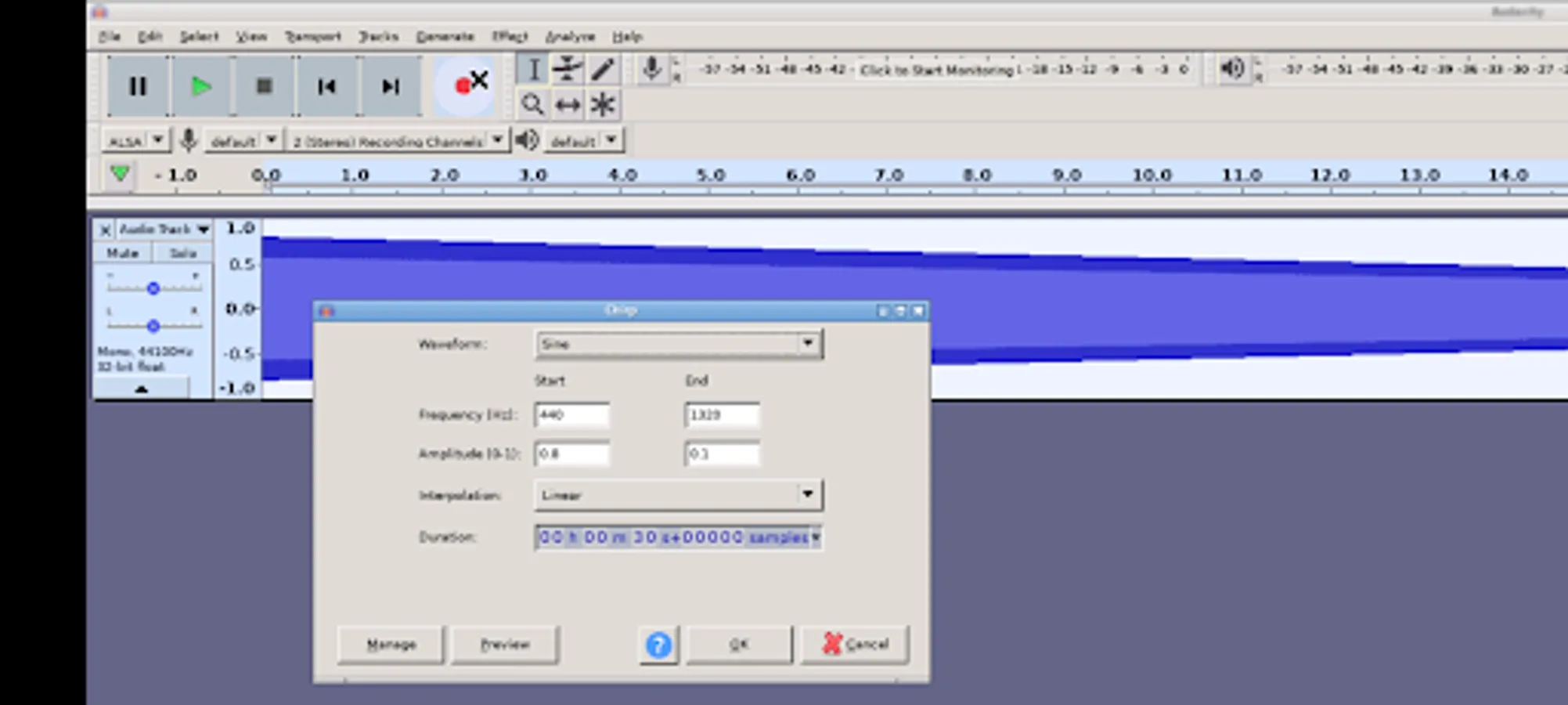
Task: Open the Transport menu
Action: pyautogui.click(x=313, y=36)
